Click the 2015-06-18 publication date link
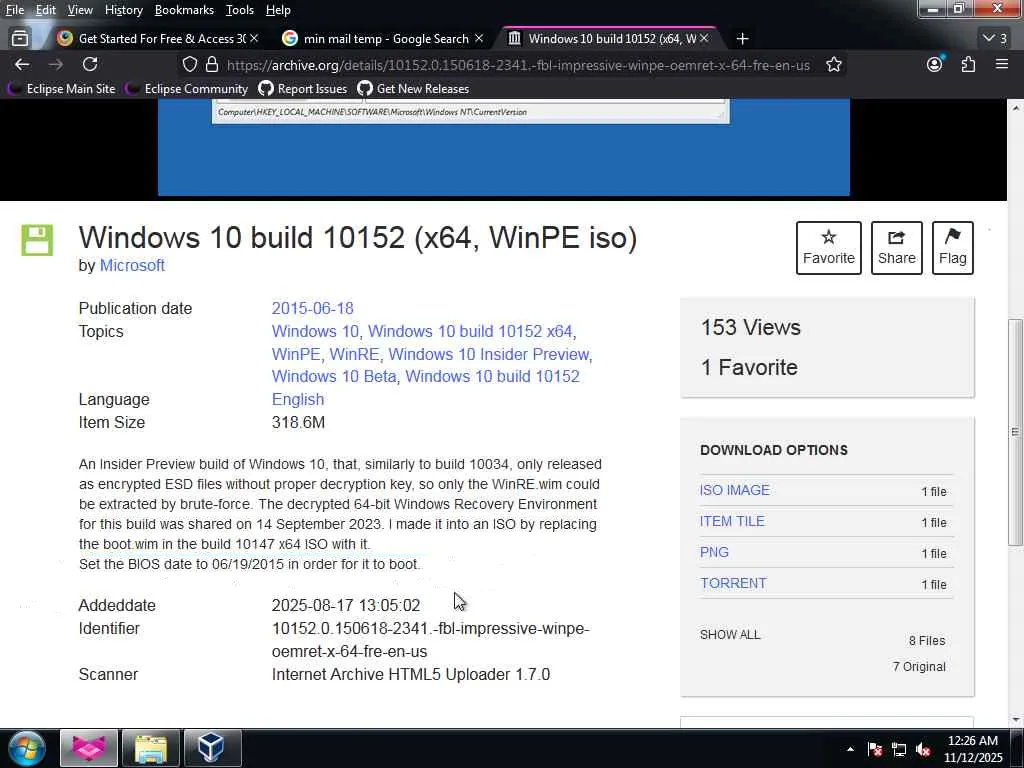The width and height of the screenshot is (1024, 768). click(312, 308)
